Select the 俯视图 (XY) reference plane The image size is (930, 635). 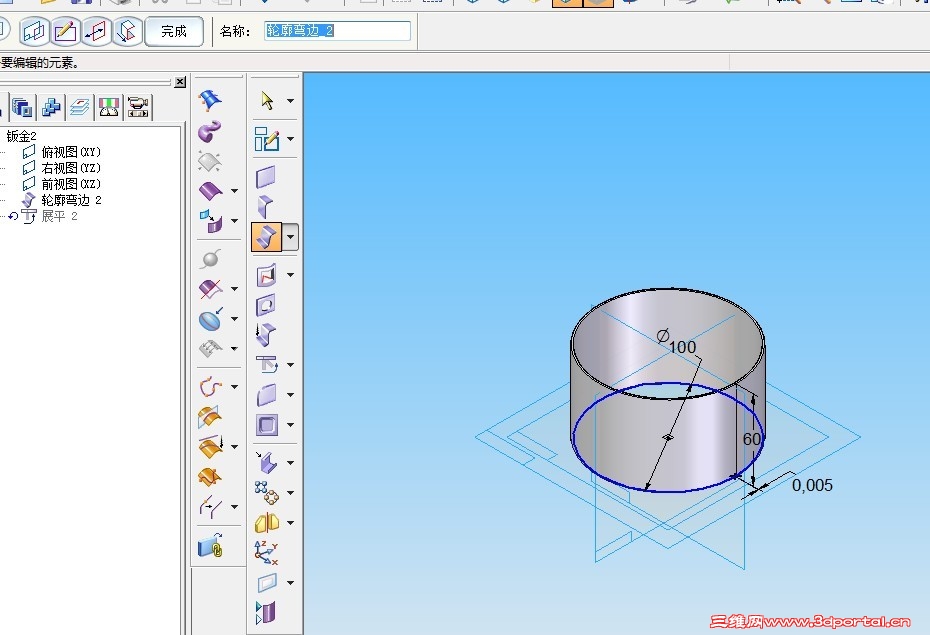click(x=71, y=152)
